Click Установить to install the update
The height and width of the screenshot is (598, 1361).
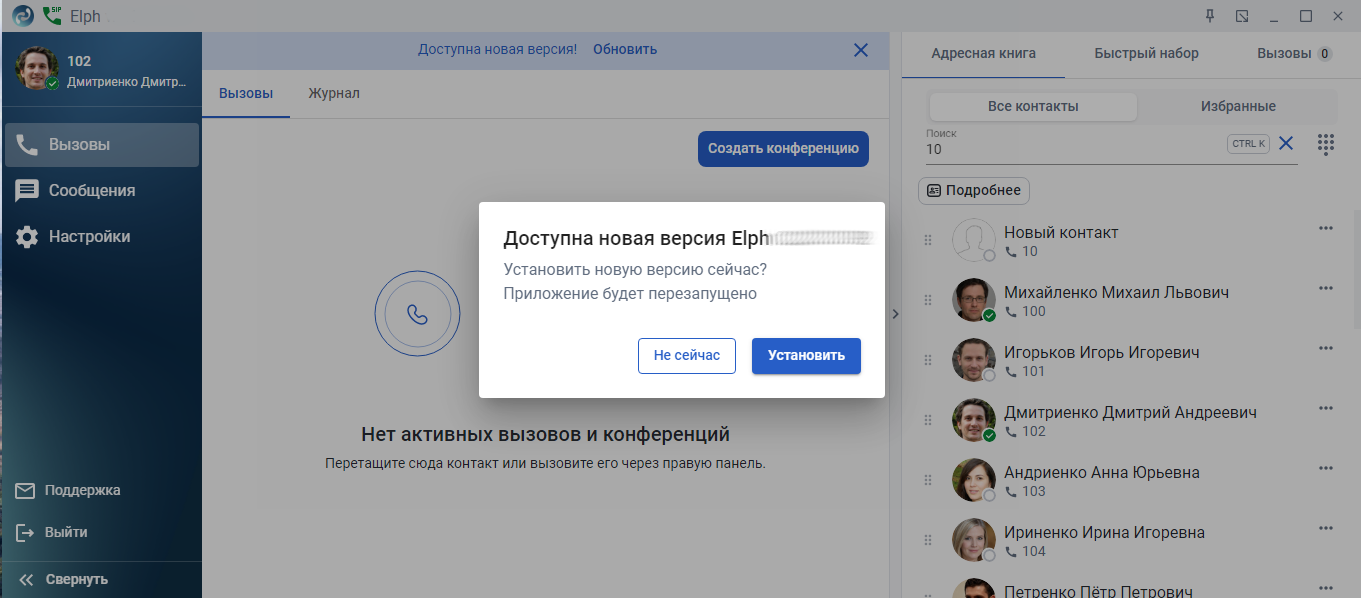coord(806,356)
